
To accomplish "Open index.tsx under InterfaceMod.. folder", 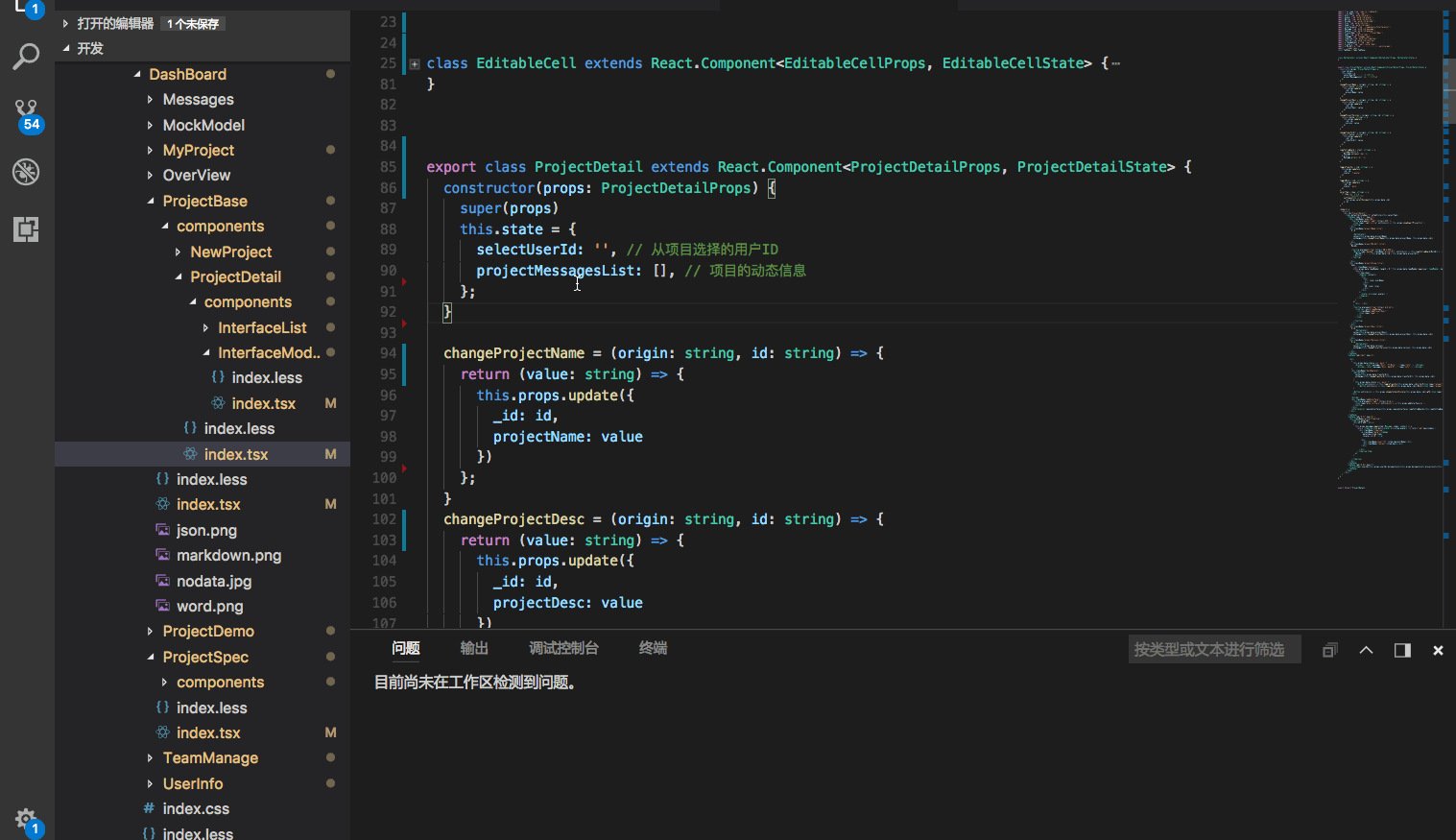I will (x=263, y=403).
